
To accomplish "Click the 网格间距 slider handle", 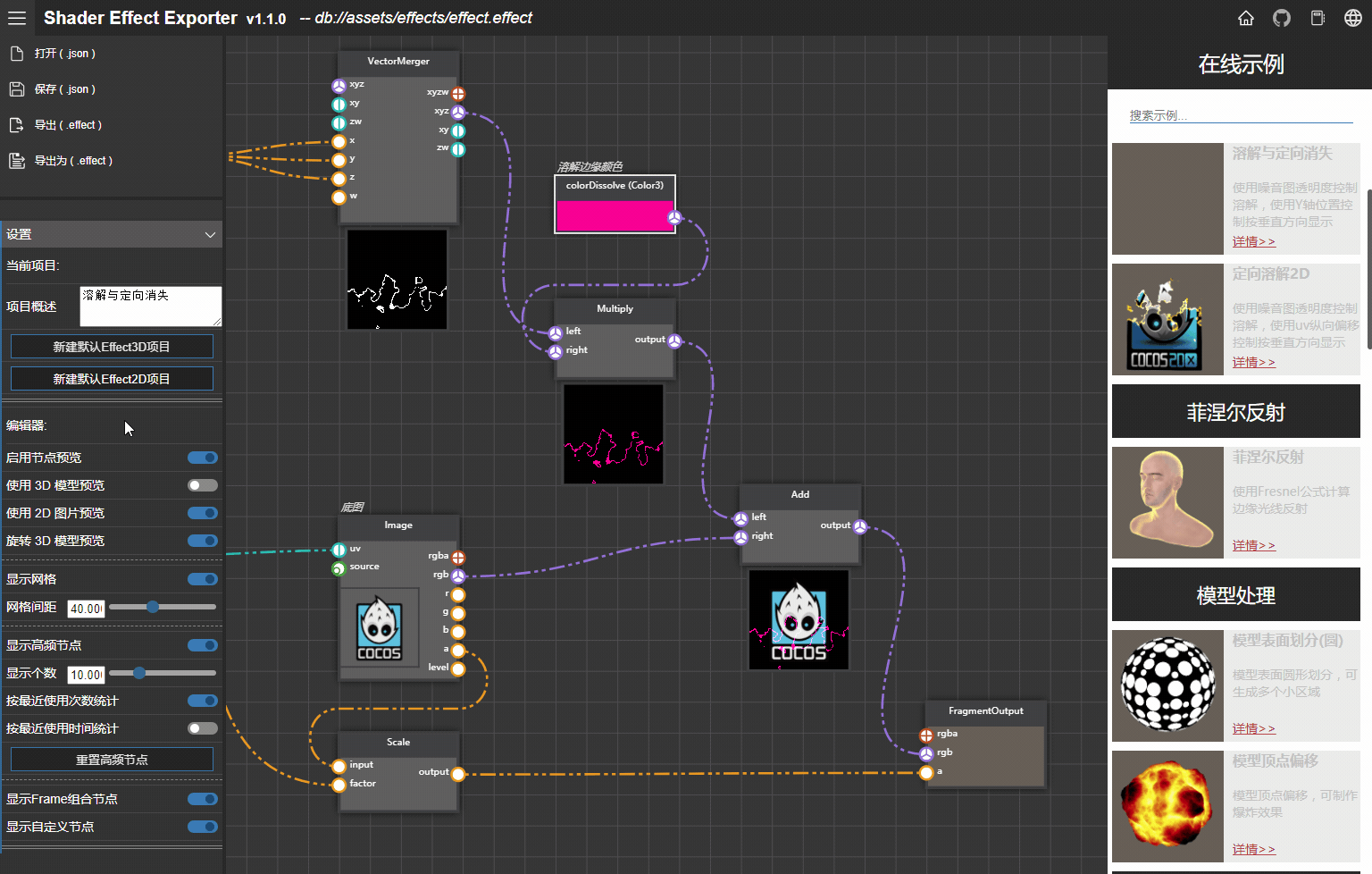I will pos(153,607).
